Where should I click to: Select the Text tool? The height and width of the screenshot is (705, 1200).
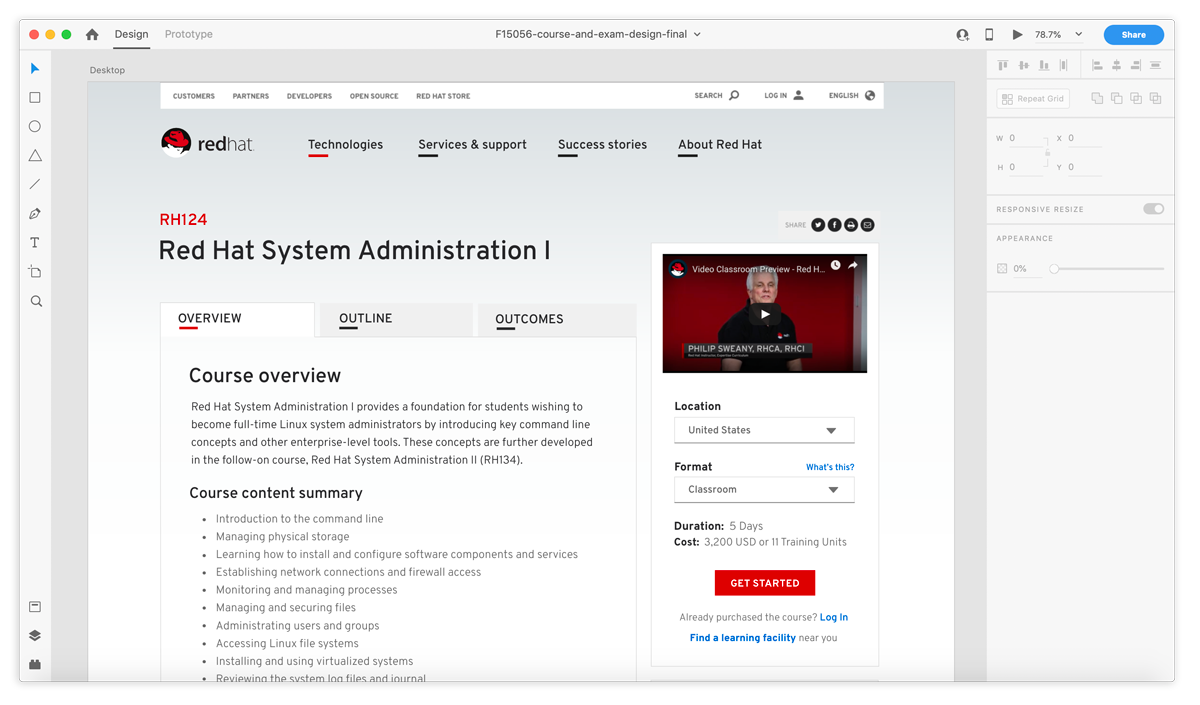35,242
